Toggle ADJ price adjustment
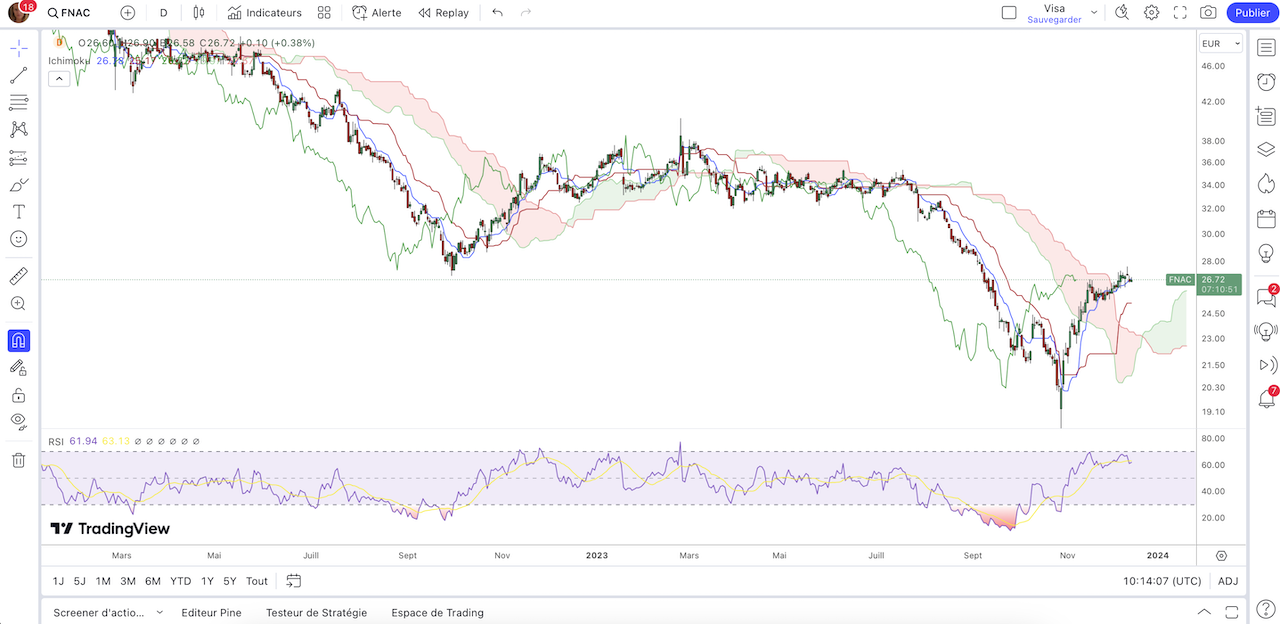Image resolution: width=1280 pixels, height=624 pixels. [1228, 581]
